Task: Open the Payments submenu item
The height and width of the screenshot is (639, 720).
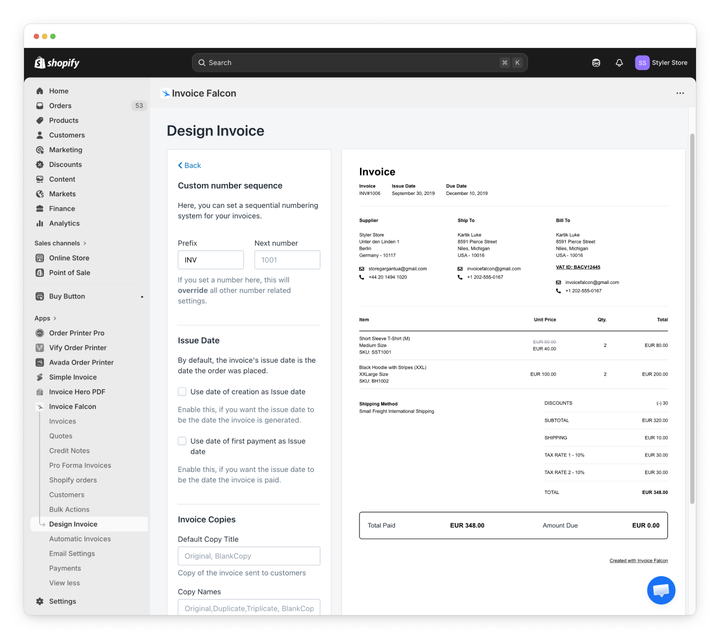Action: pos(65,568)
